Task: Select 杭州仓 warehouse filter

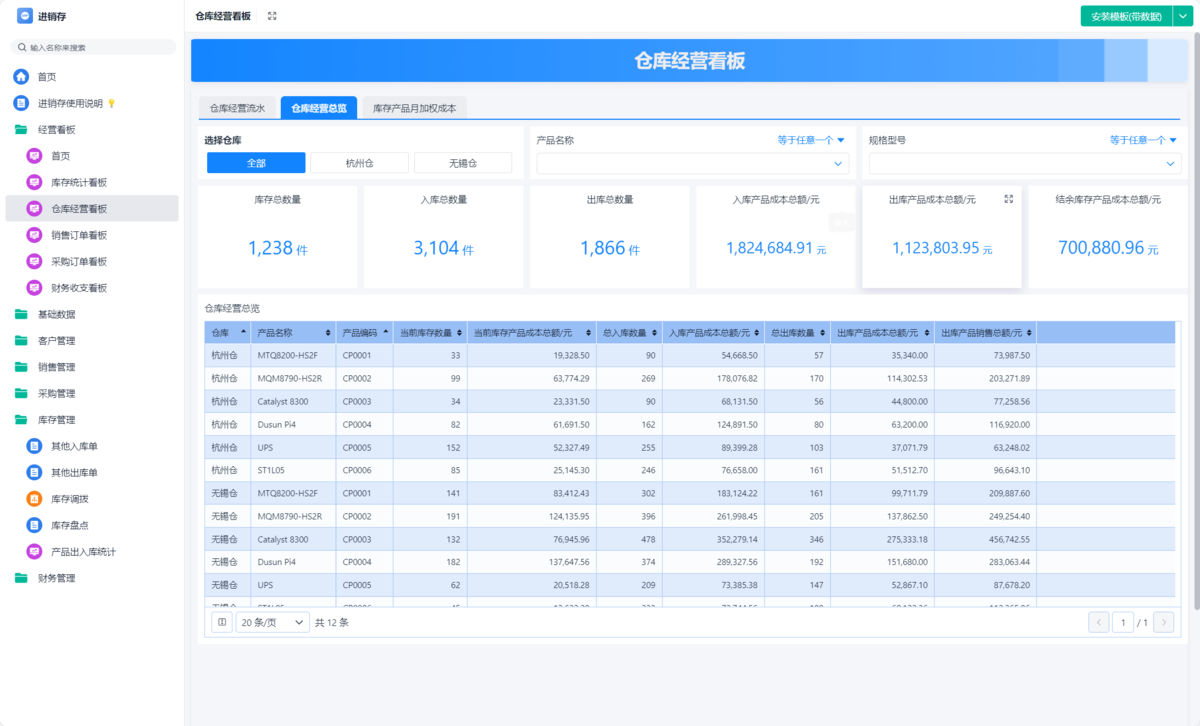Action: point(360,163)
